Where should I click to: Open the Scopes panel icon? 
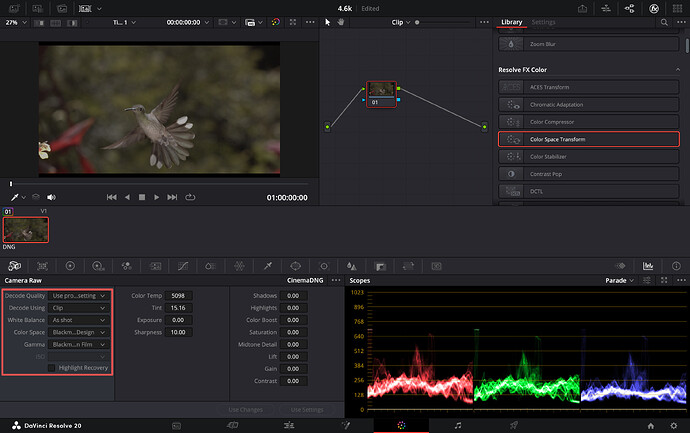648,266
